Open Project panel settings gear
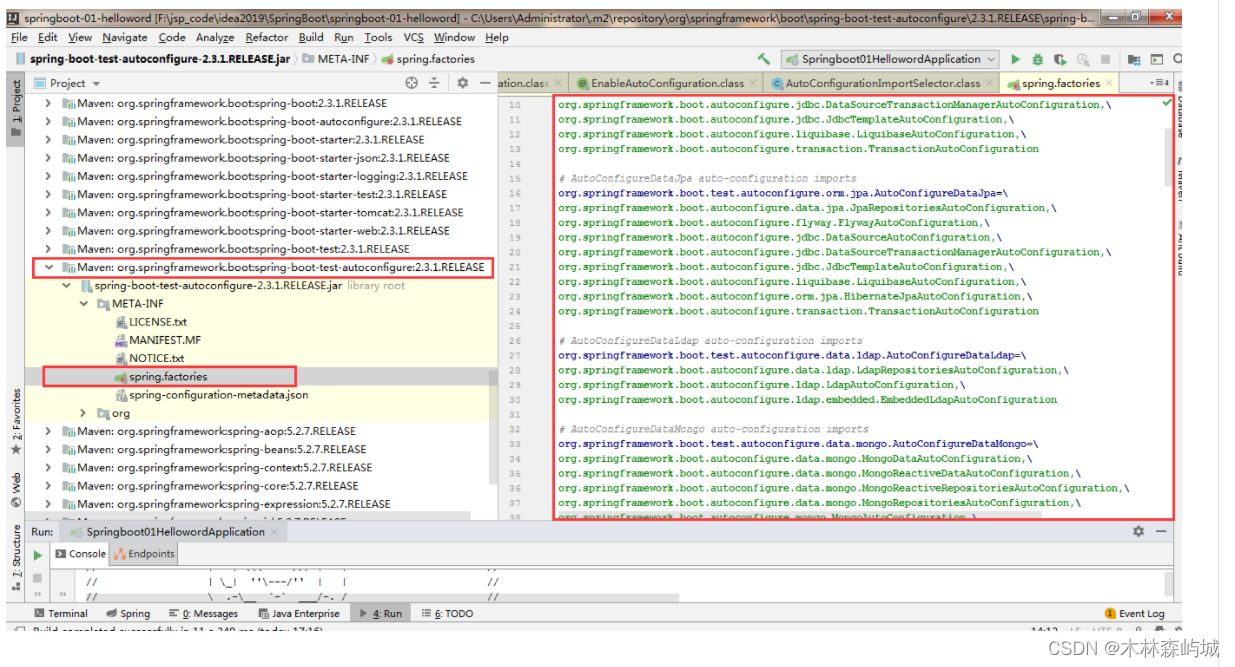This screenshot has width=1235, height=667. pos(462,83)
